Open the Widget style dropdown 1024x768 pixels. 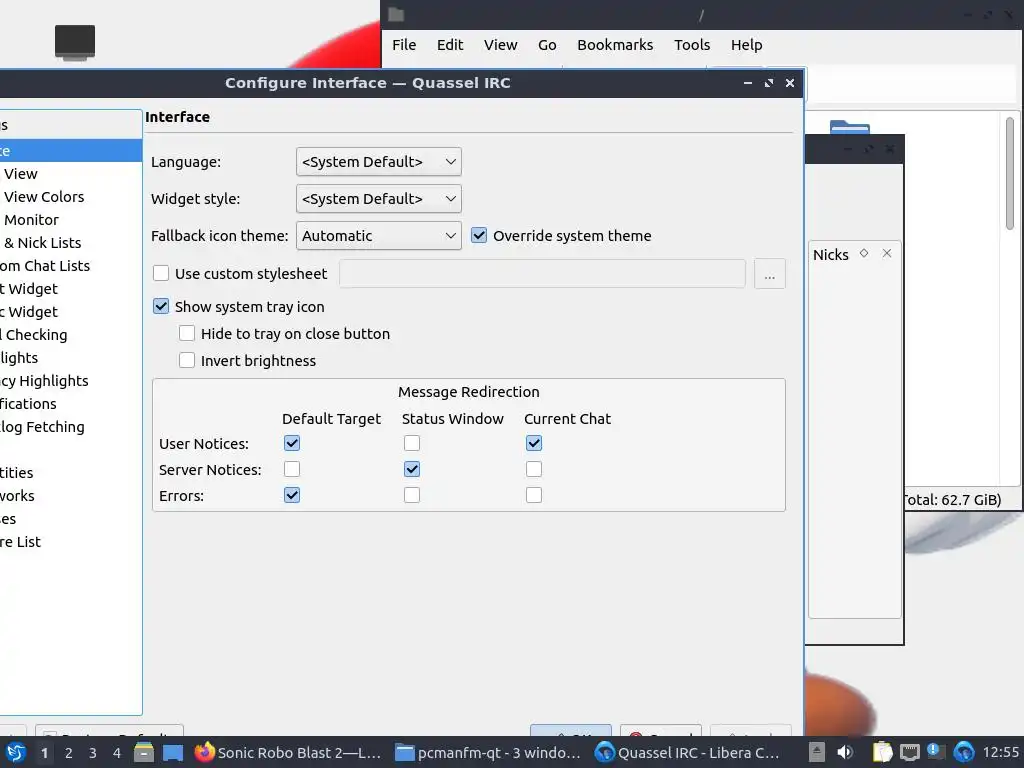click(x=379, y=199)
